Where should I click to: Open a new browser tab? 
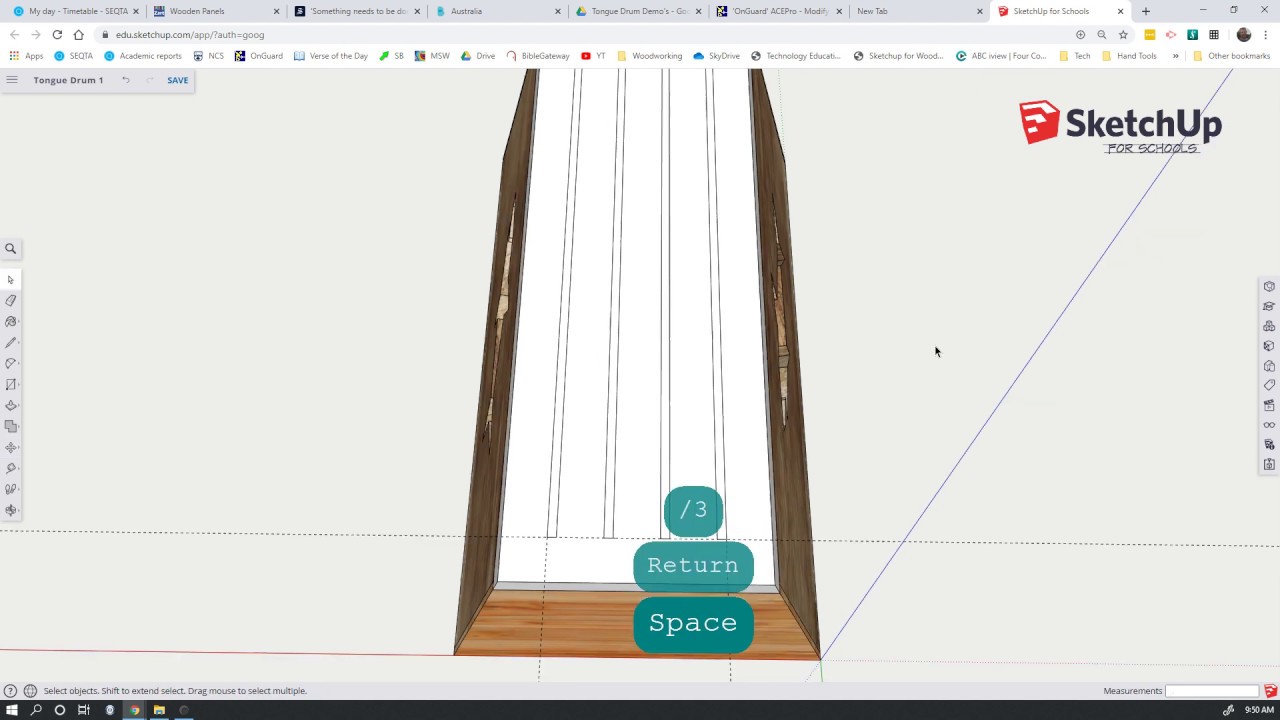(x=1146, y=11)
